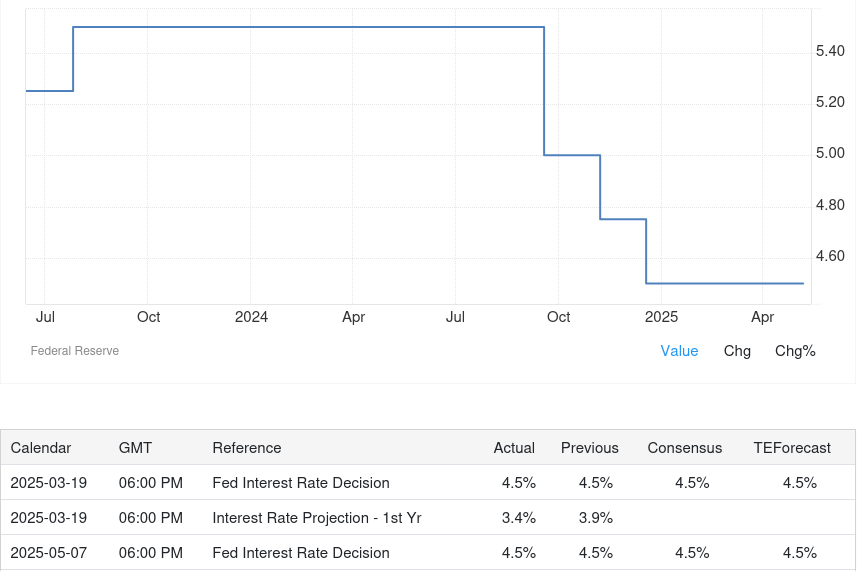Click the Actual column header
The image size is (857, 571).
point(514,448)
